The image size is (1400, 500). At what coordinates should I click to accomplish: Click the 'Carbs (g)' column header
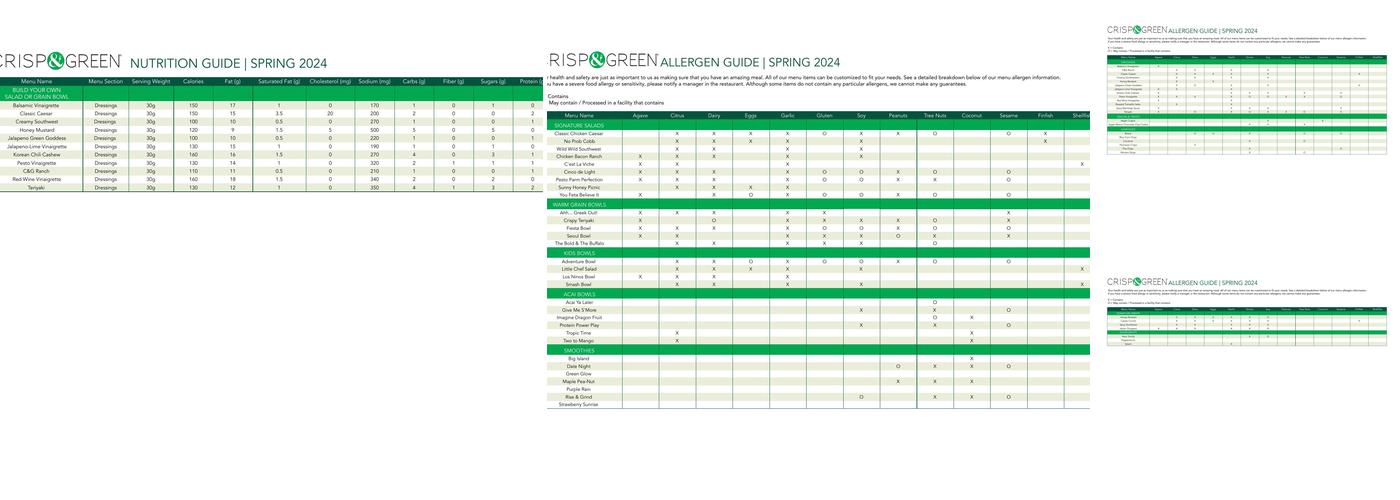(x=414, y=81)
